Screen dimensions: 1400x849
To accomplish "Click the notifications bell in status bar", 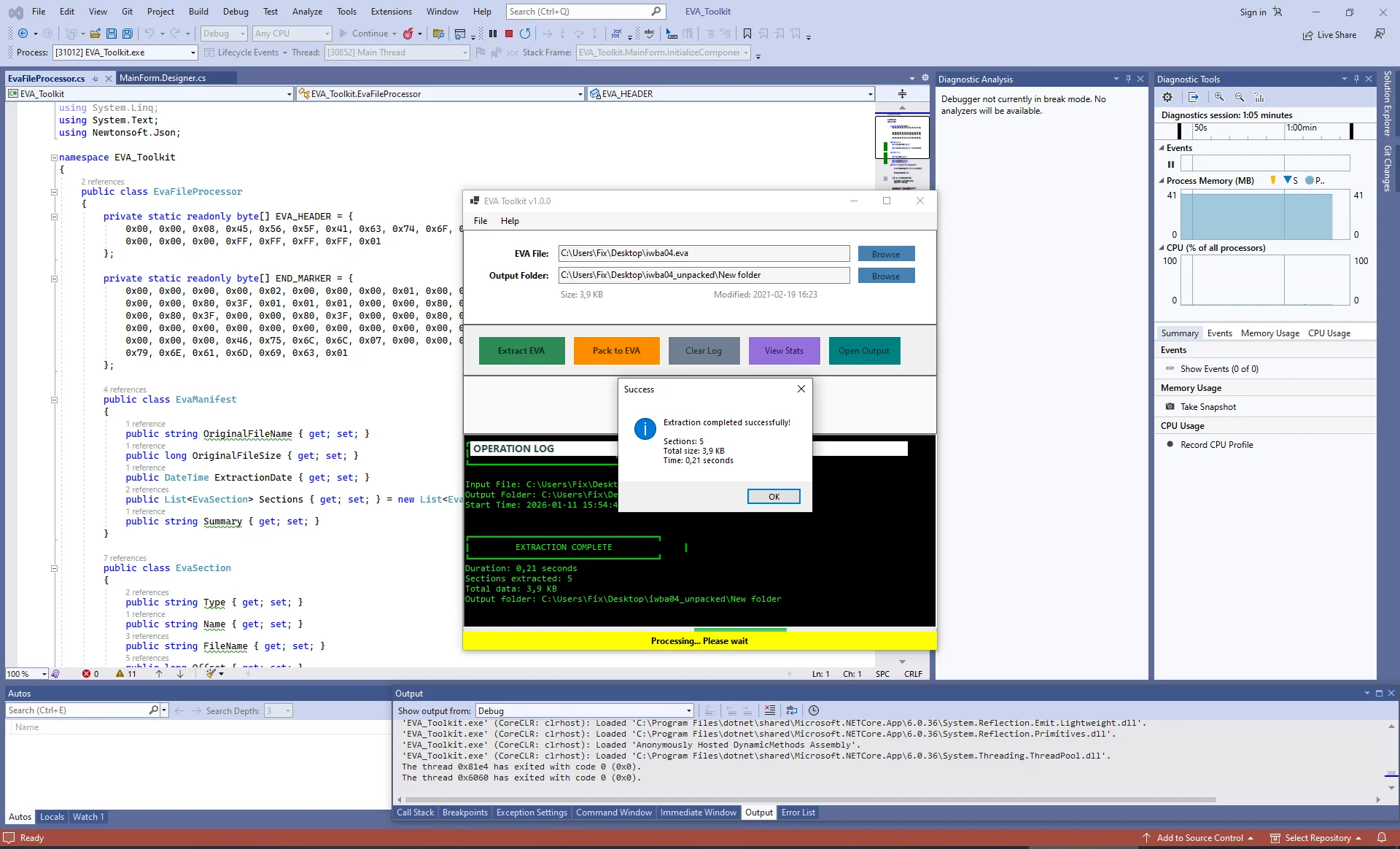I will click(1382, 838).
